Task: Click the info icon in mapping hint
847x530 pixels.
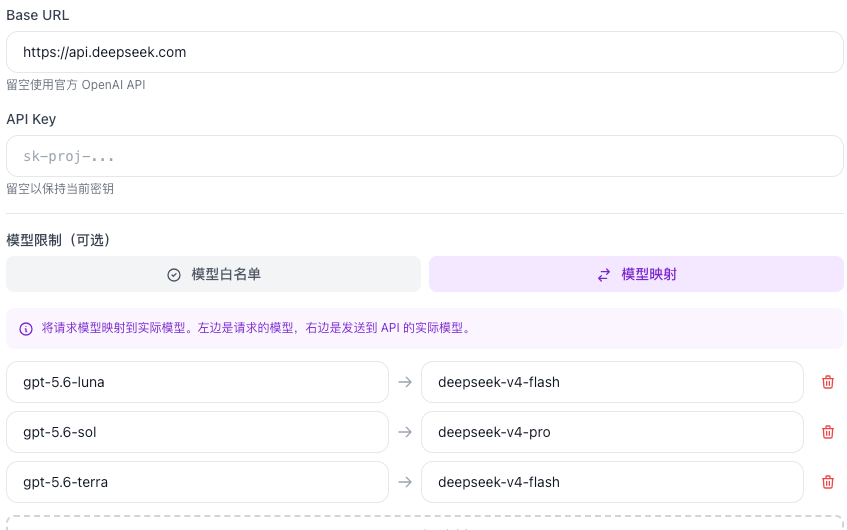Action: tap(26, 328)
